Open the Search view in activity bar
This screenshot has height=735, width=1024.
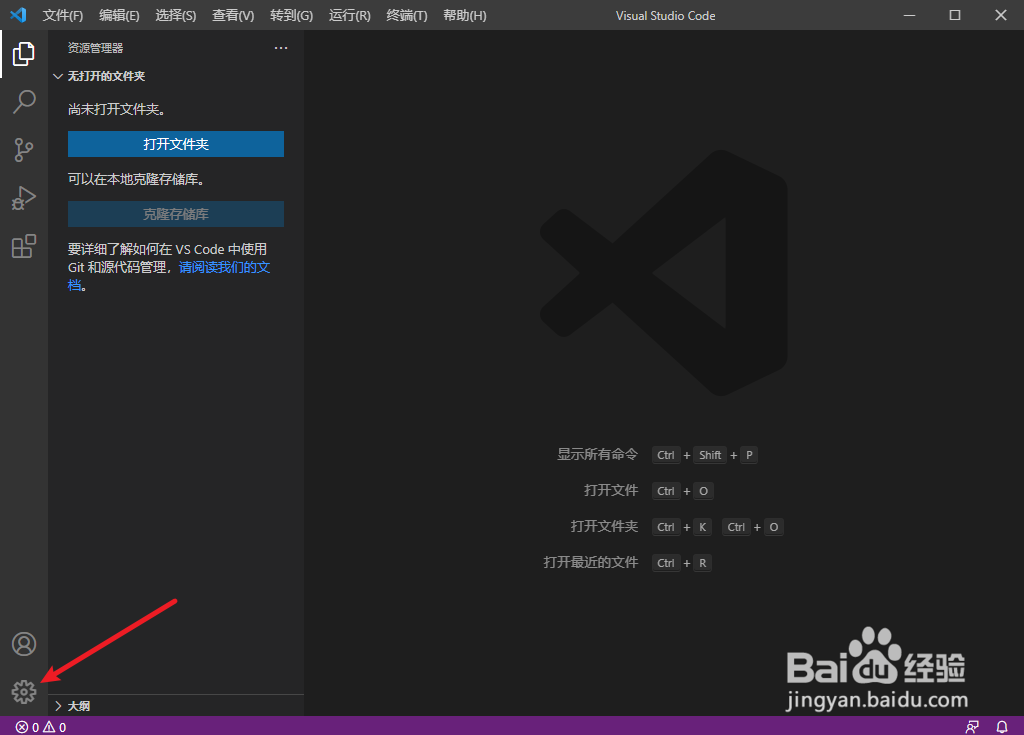click(x=24, y=102)
